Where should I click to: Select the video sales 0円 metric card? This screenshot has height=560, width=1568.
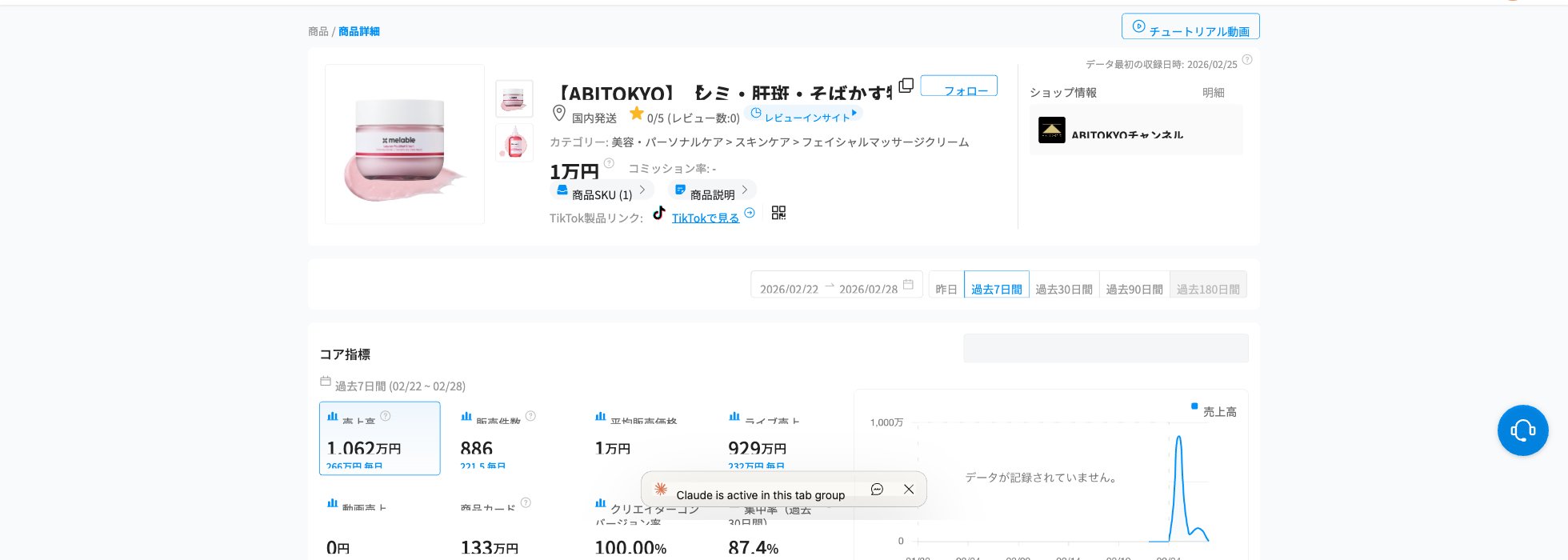click(380, 526)
